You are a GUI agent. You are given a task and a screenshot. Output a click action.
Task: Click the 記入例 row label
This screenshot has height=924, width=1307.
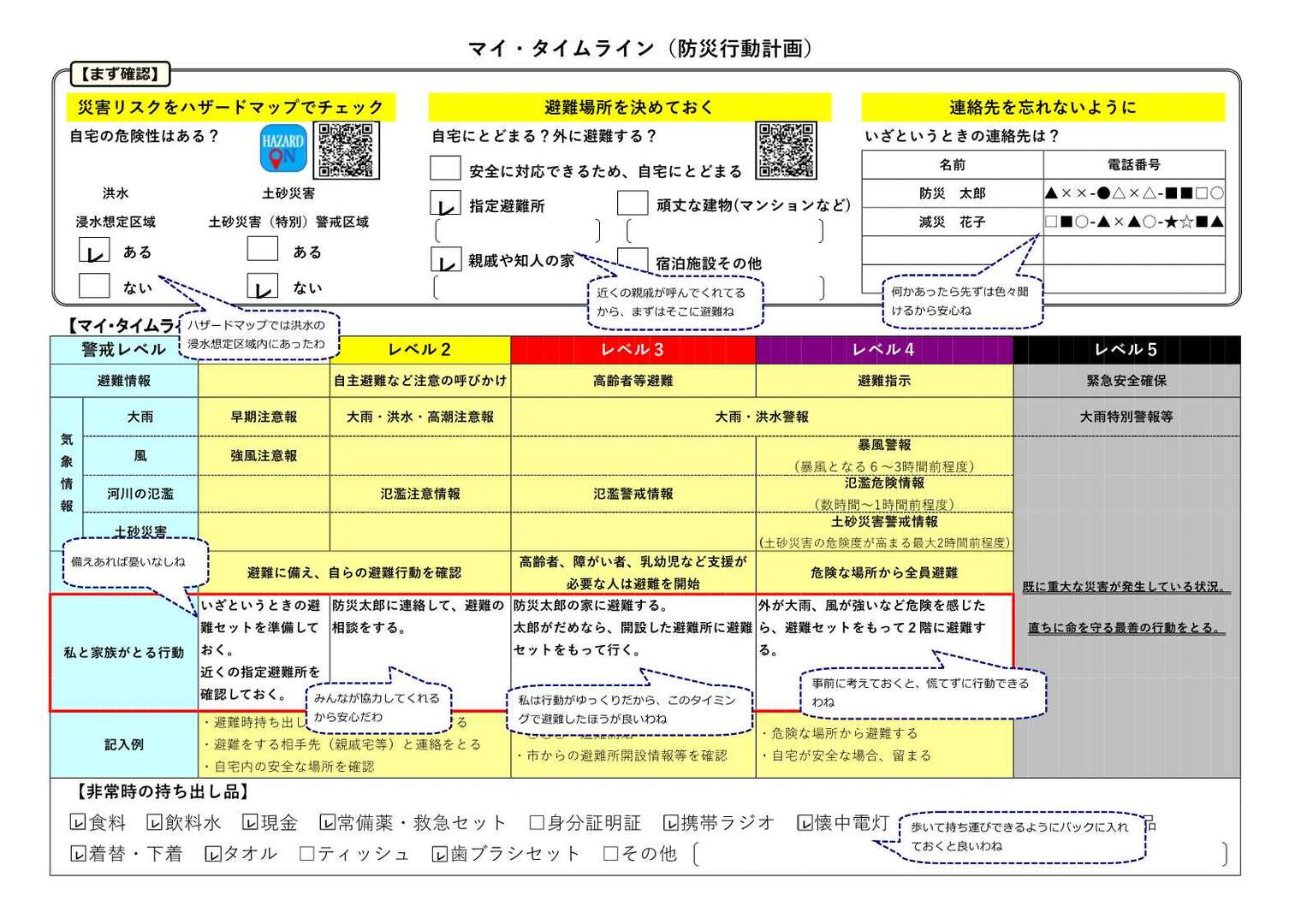(x=124, y=745)
